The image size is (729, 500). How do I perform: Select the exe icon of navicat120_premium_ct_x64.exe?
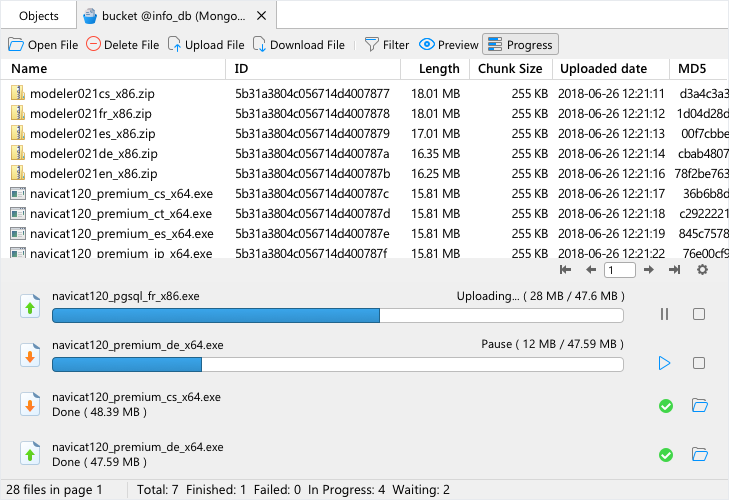[18, 213]
